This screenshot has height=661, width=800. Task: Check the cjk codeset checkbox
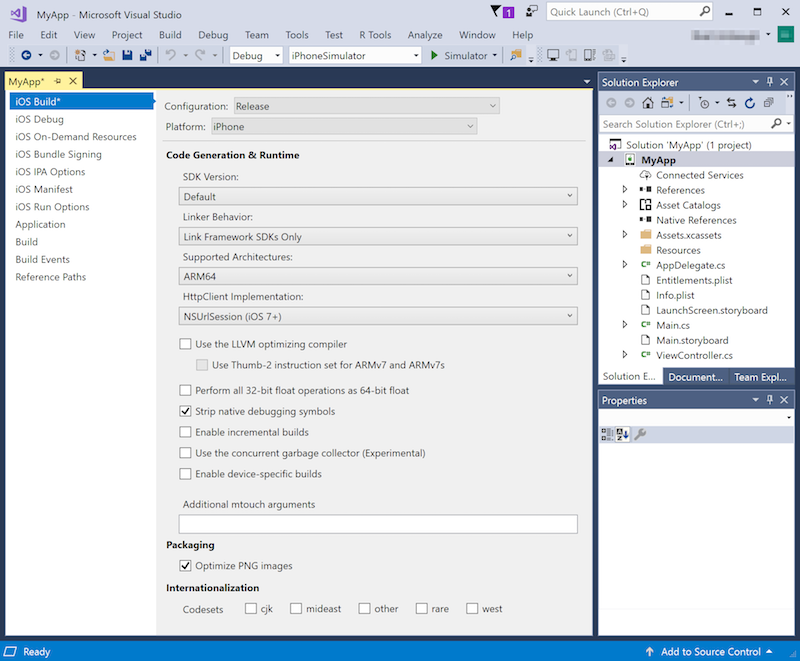(x=251, y=608)
